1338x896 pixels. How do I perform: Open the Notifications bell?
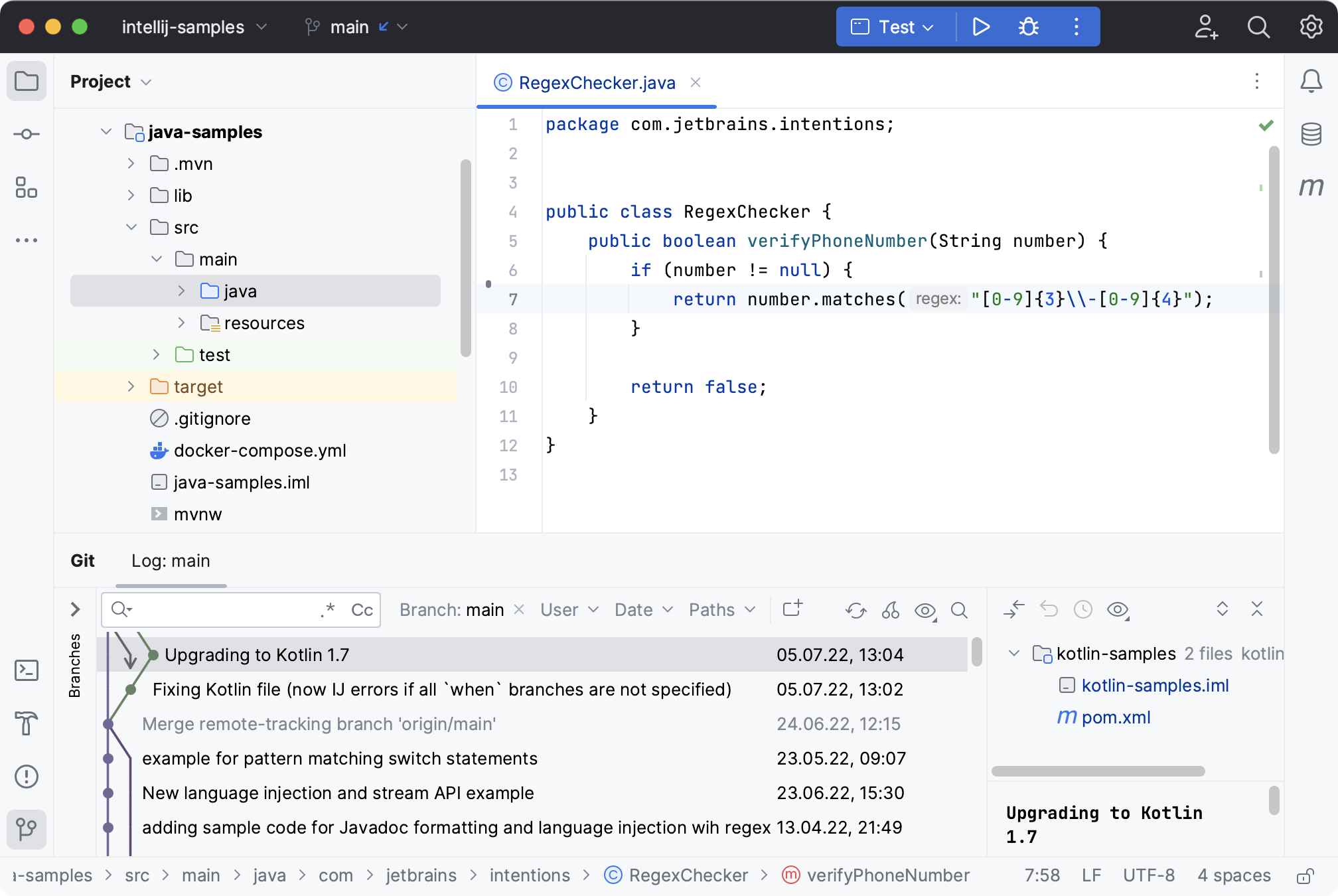[1311, 82]
